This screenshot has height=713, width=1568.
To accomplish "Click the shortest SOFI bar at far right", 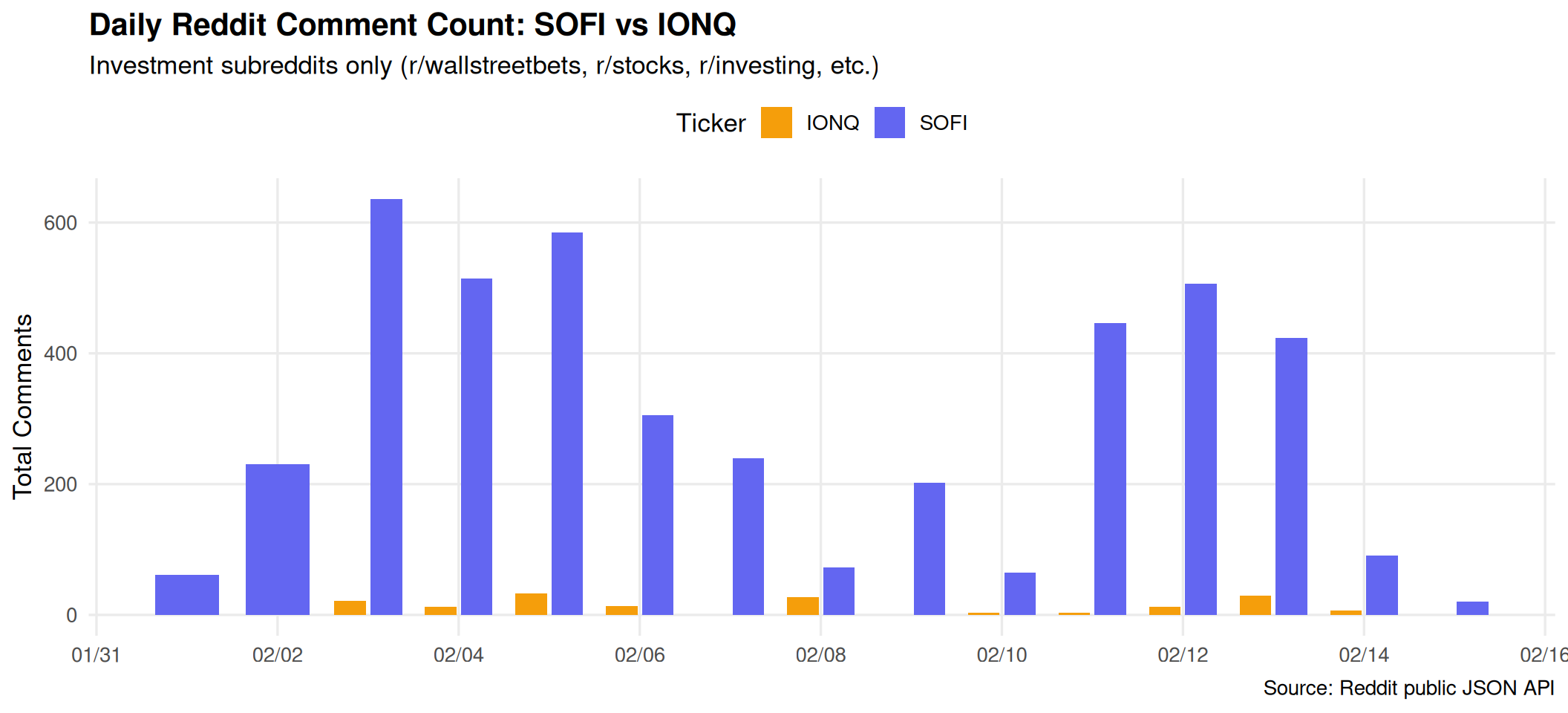I will tap(1472, 608).
